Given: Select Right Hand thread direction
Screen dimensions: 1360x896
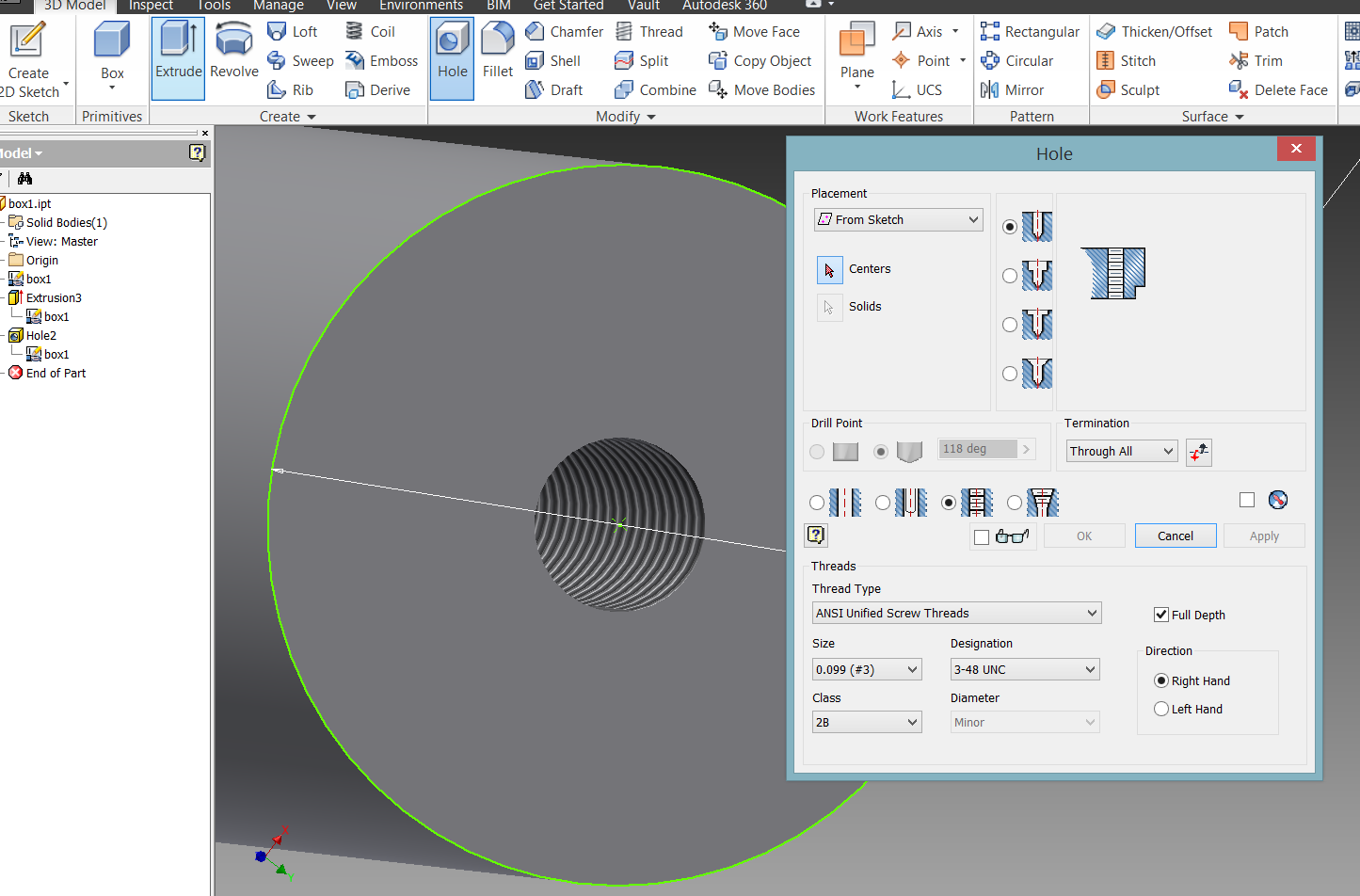Looking at the screenshot, I should pyautogui.click(x=1161, y=680).
